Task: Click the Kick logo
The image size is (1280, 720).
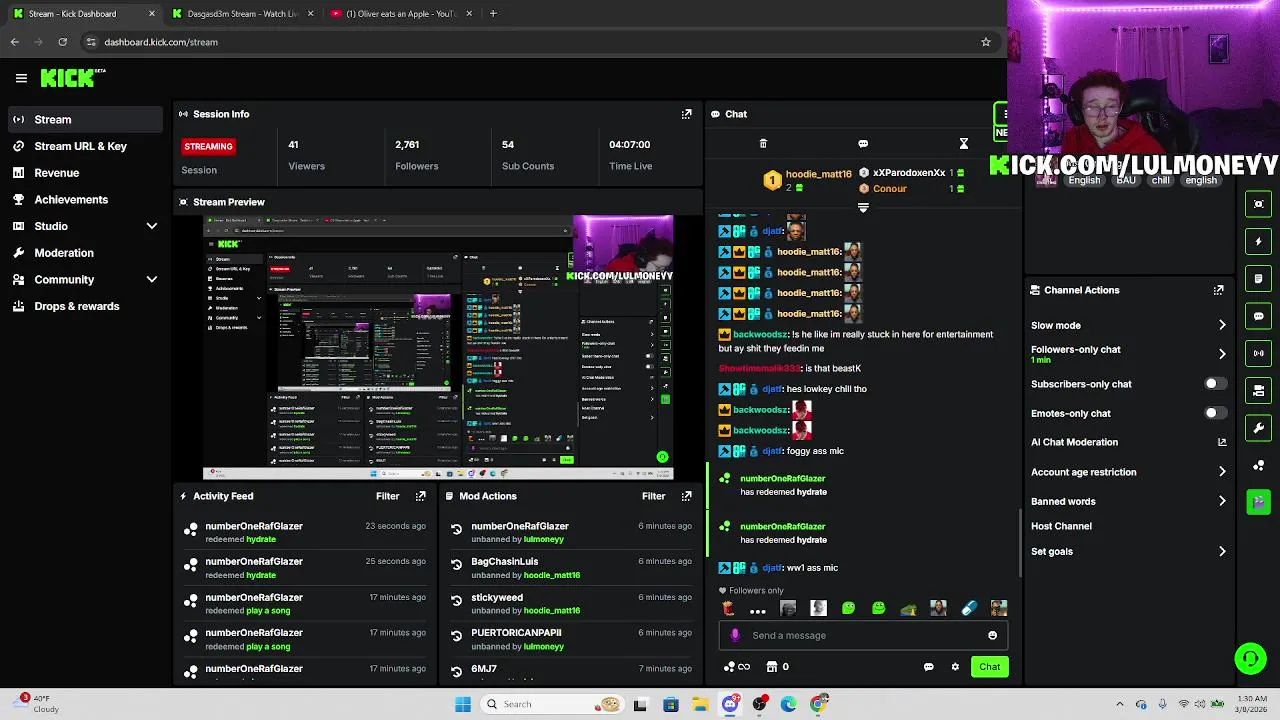Action: (73, 78)
